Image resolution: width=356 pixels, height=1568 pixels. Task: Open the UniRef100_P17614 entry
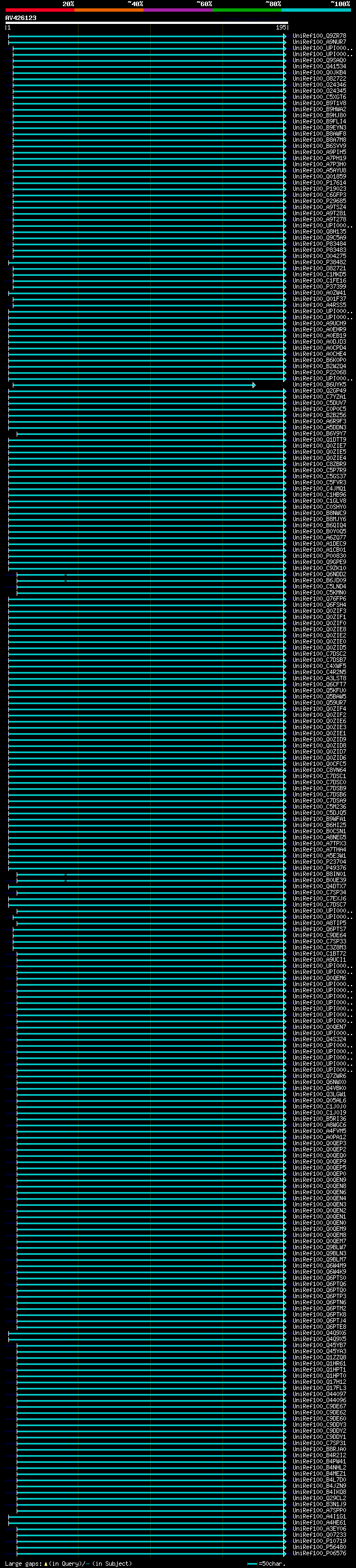coord(319,182)
